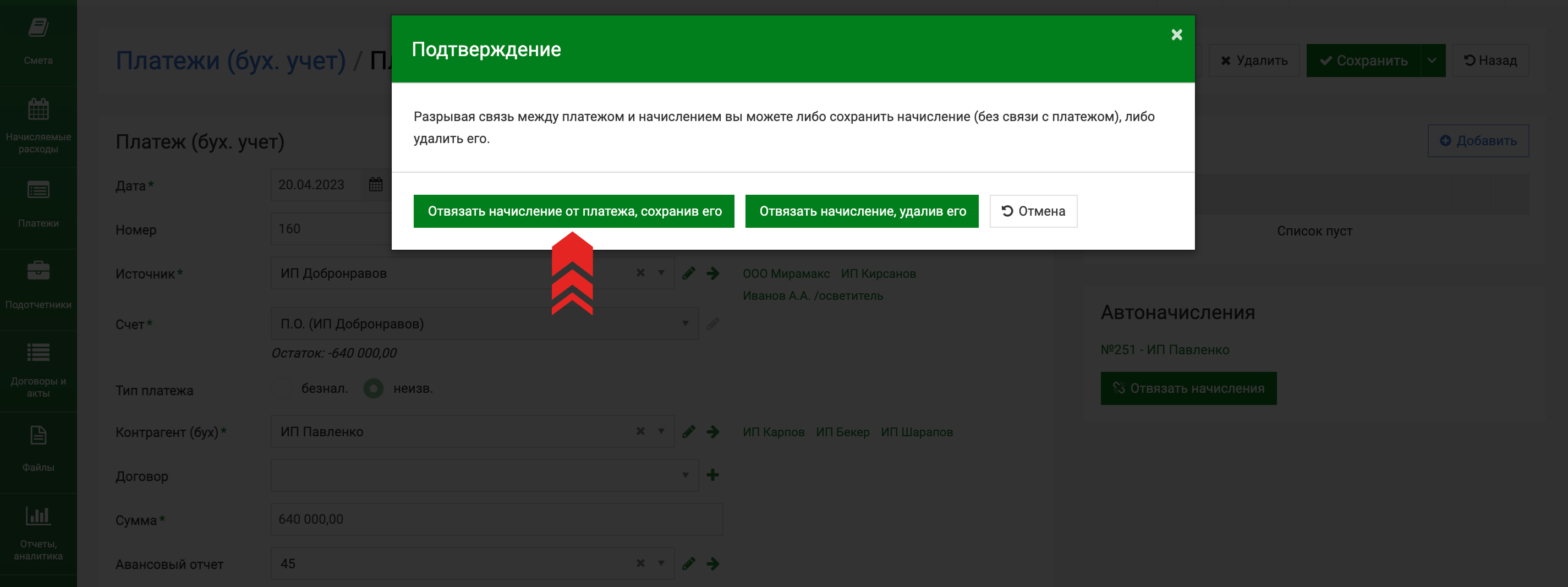Image resolution: width=1568 pixels, height=587 pixels.
Task: Go to Авансовый отчет via arrow icon
Action: coord(713,564)
